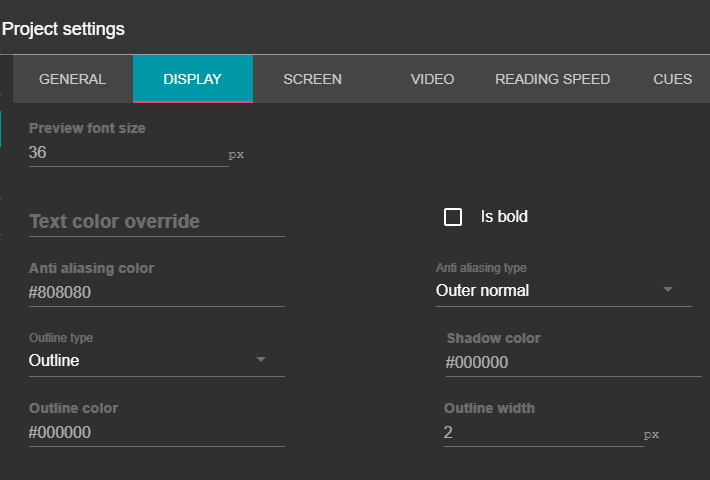Click the 'Outline' selected value in Outline type
This screenshot has height=480, width=710.
tap(54, 361)
